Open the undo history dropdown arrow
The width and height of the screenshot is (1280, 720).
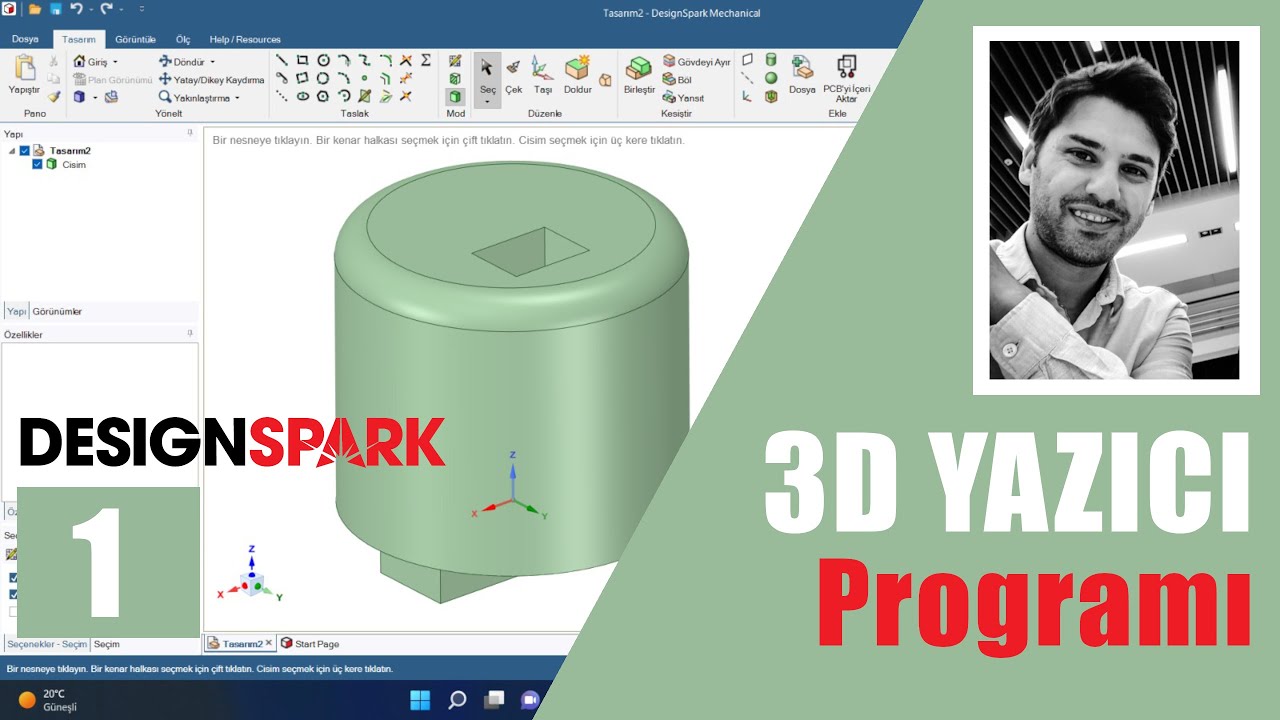pyautogui.click(x=91, y=9)
